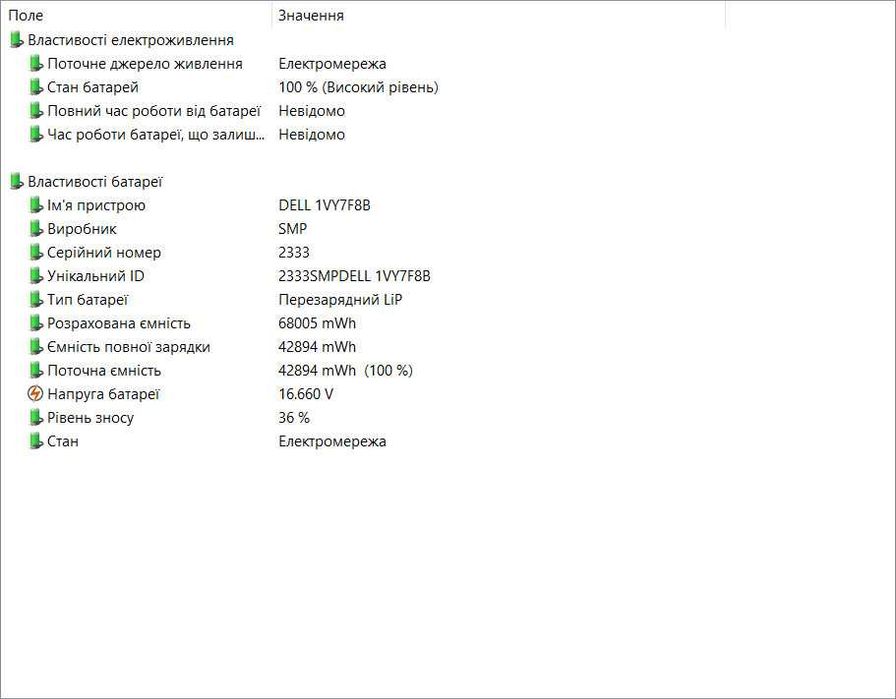
Task: Click Невідомо value for Час роботи, що залиш...
Action: (x=311, y=134)
